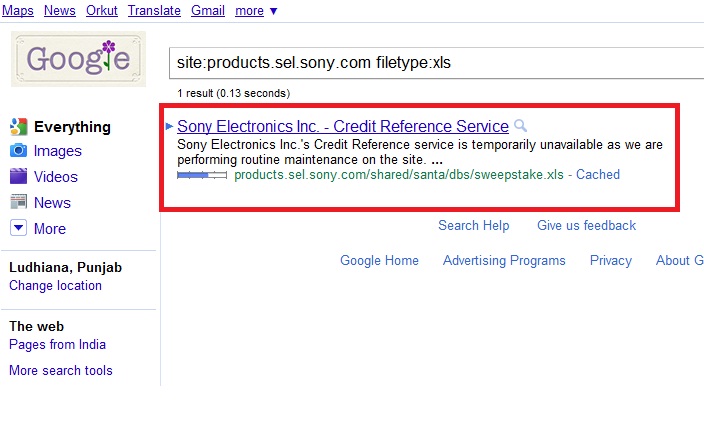Open the Cached version link
This screenshot has height=441, width=704.
[598, 175]
